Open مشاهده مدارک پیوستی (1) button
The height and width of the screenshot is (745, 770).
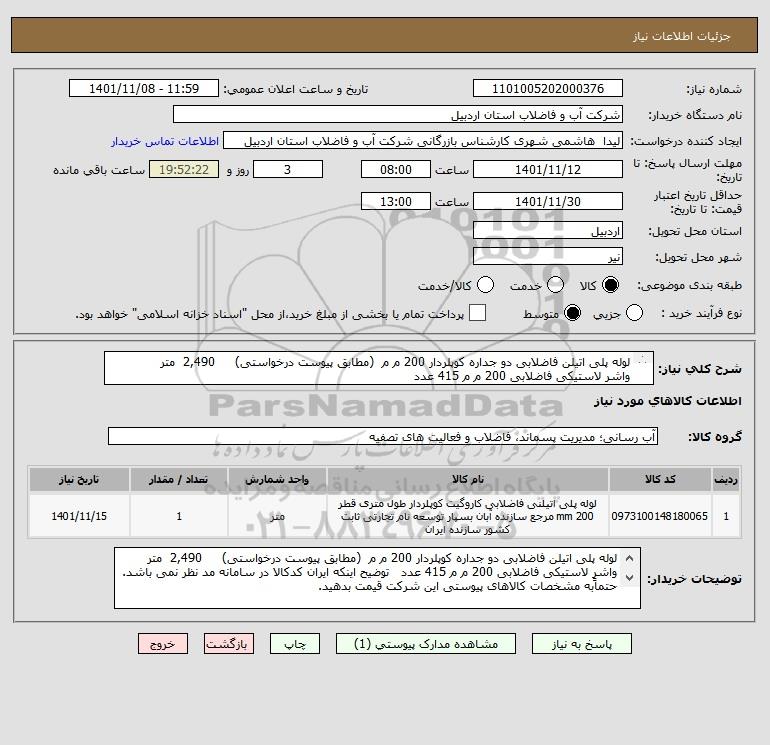tap(426, 643)
